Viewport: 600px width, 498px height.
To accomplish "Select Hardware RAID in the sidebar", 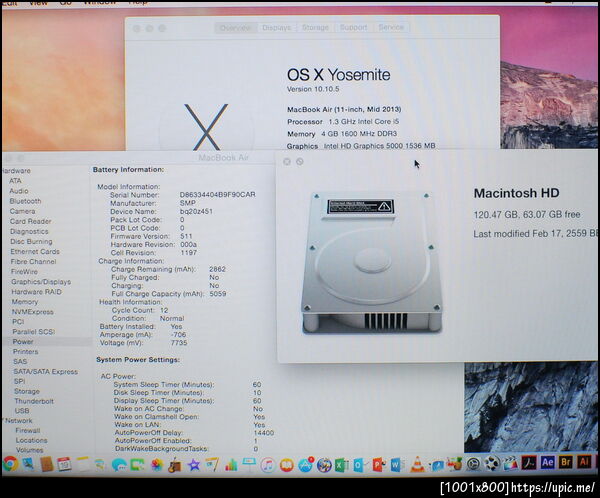I will (36, 292).
